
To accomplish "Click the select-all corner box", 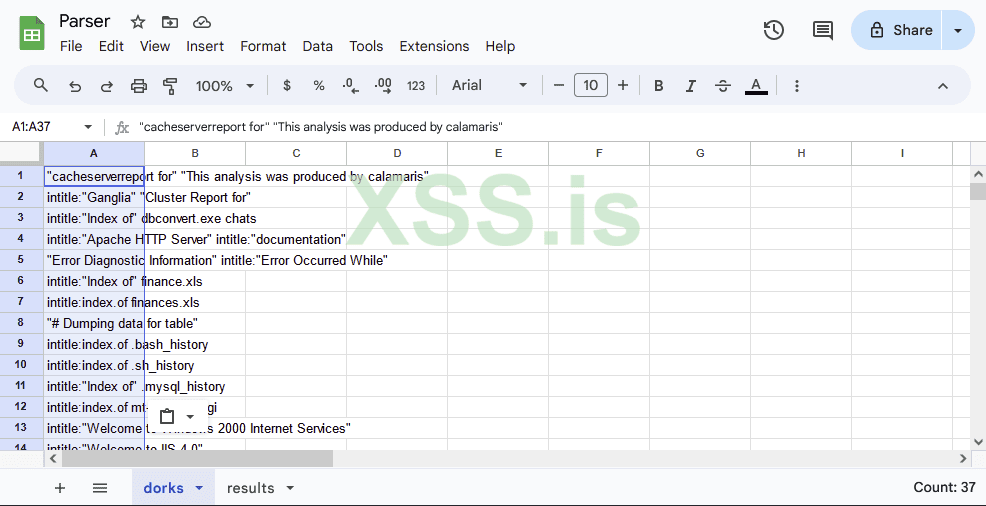I will tap(21, 153).
